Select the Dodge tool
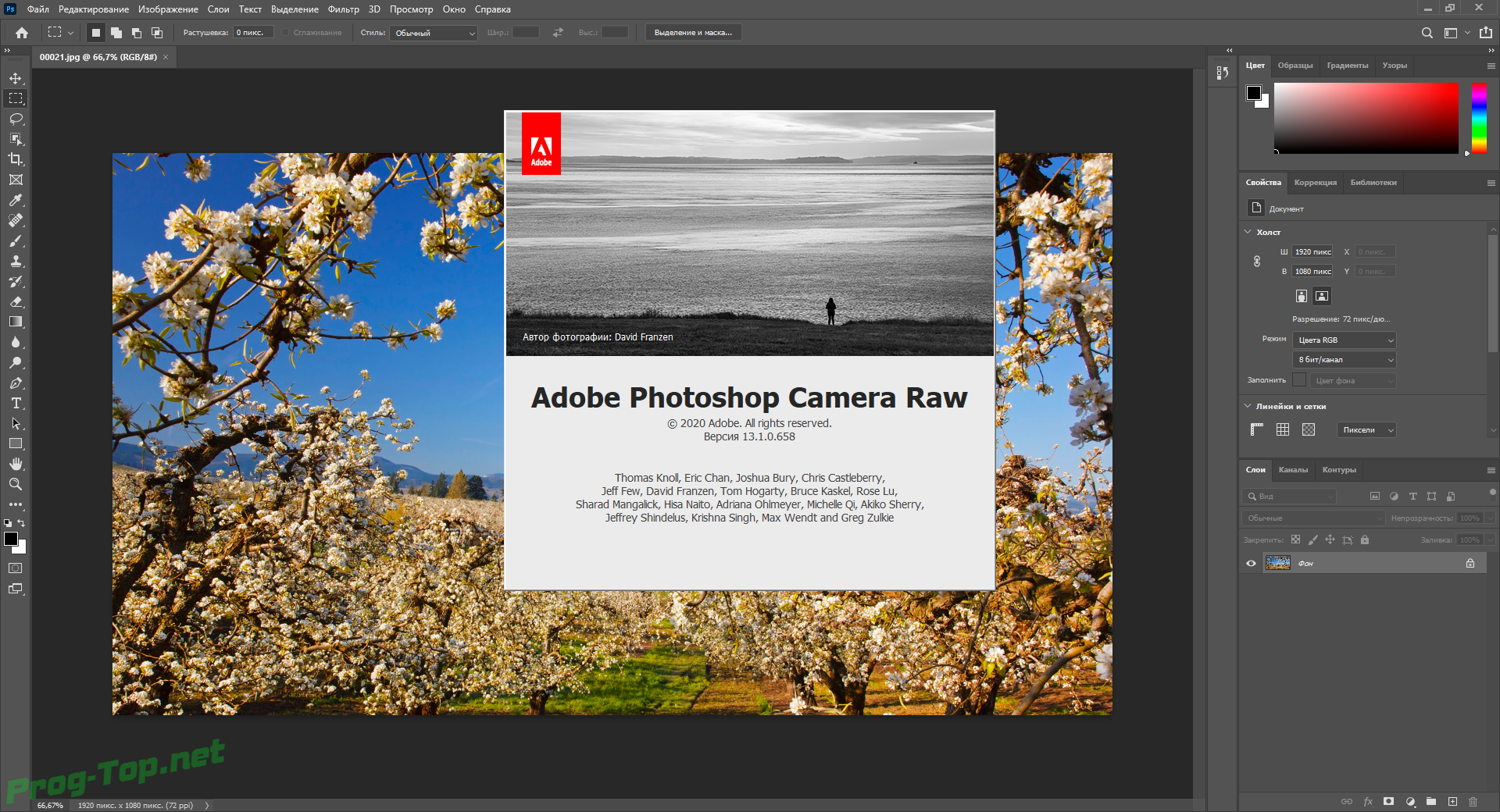The height and width of the screenshot is (812, 1500). tap(16, 362)
